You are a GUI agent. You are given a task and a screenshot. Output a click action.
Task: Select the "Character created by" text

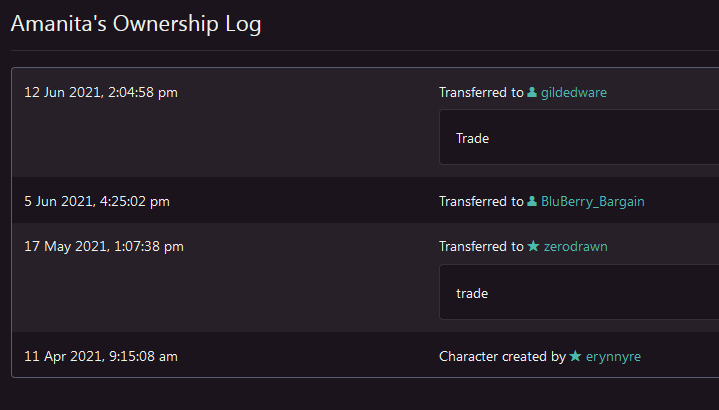(x=502, y=355)
